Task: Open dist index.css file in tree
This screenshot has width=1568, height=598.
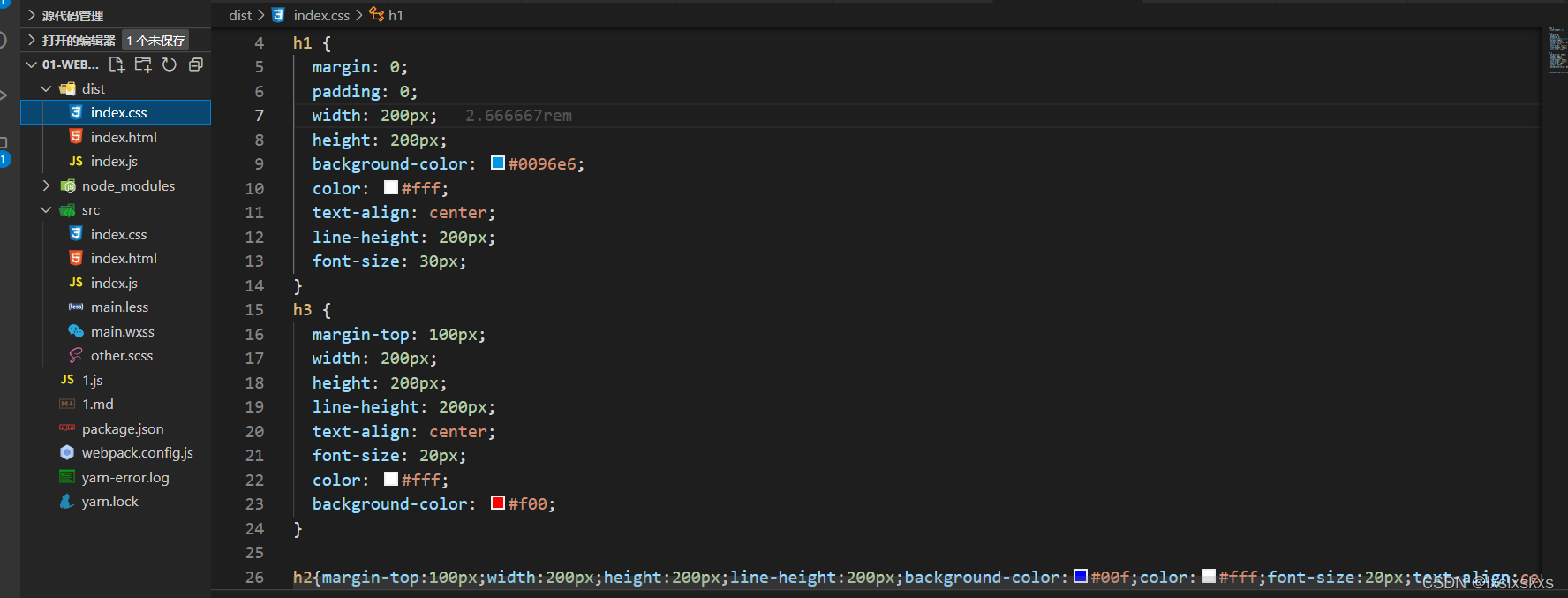Action: [116, 112]
